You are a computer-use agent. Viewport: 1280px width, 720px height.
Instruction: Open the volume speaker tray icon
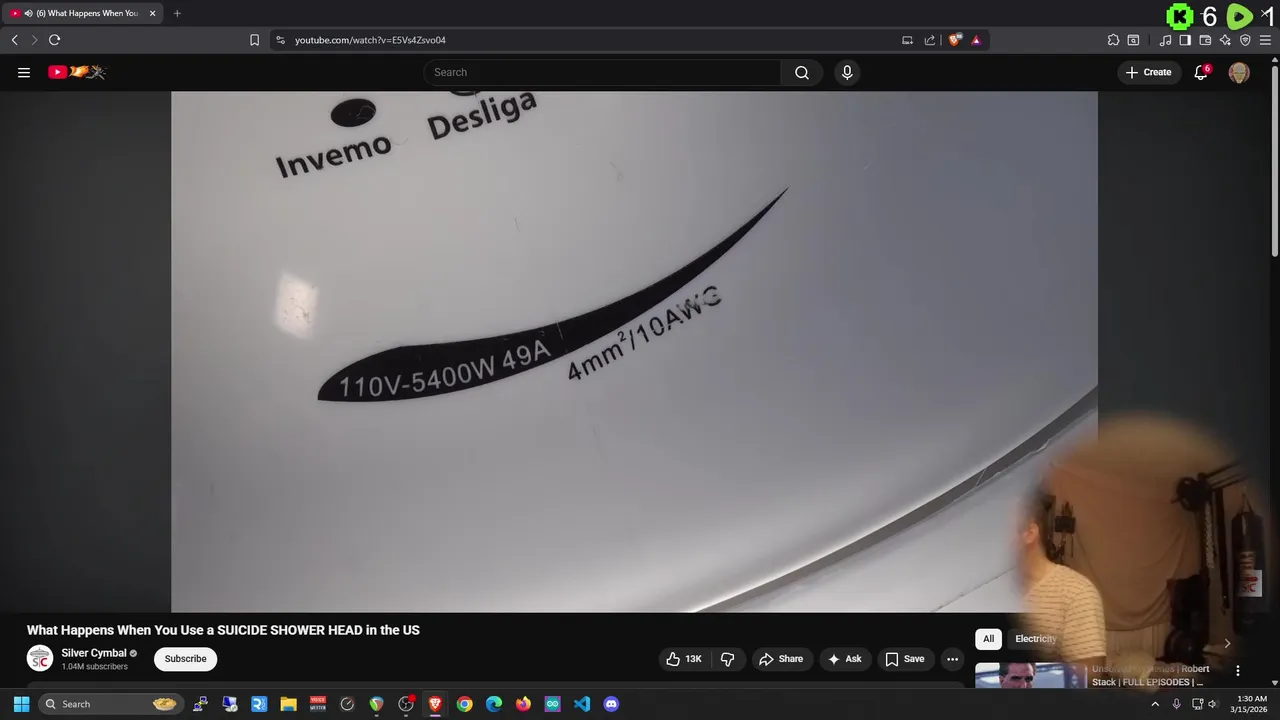(x=1213, y=704)
